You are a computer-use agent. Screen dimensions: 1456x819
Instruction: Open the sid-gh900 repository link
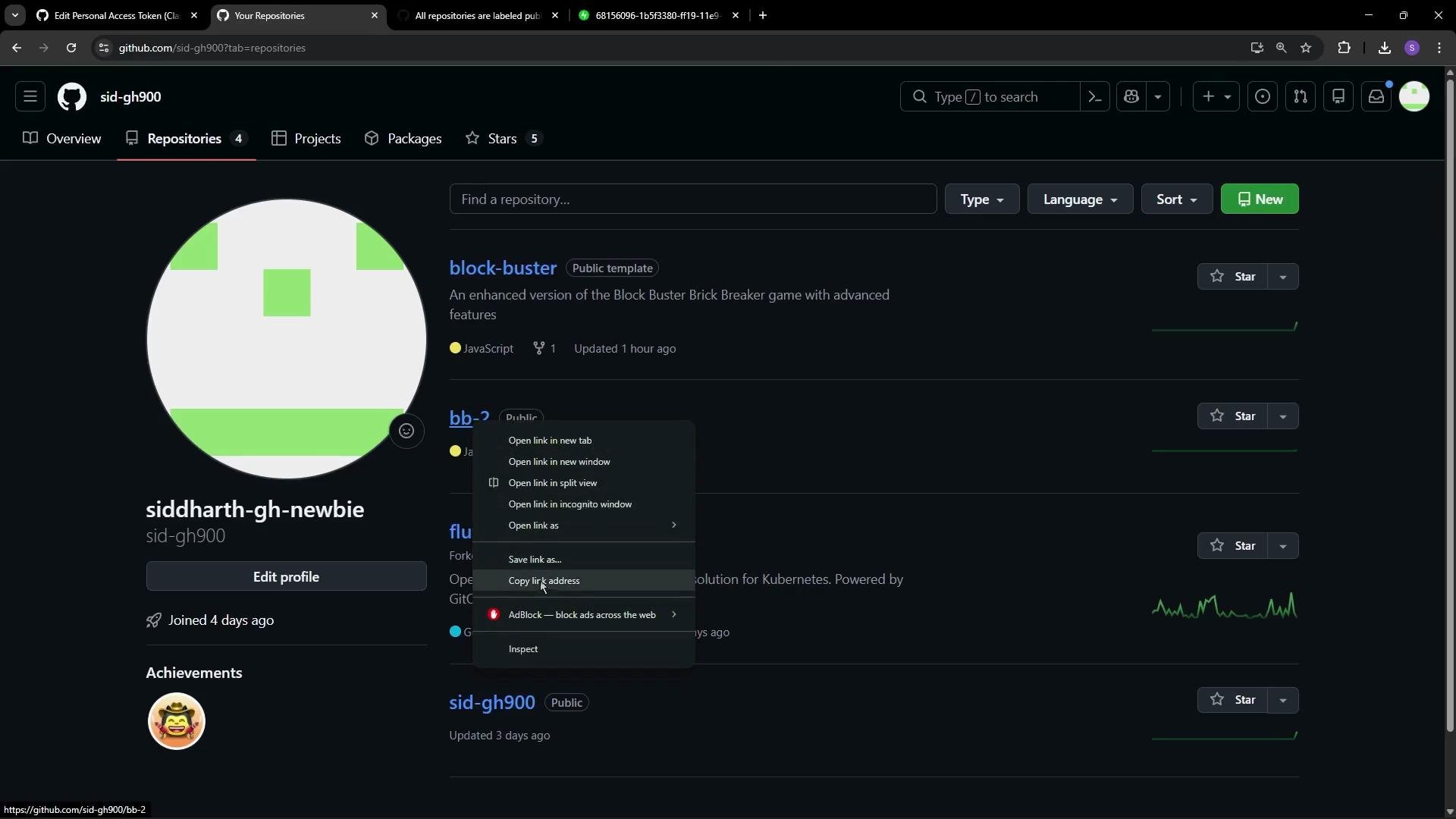[x=492, y=702]
